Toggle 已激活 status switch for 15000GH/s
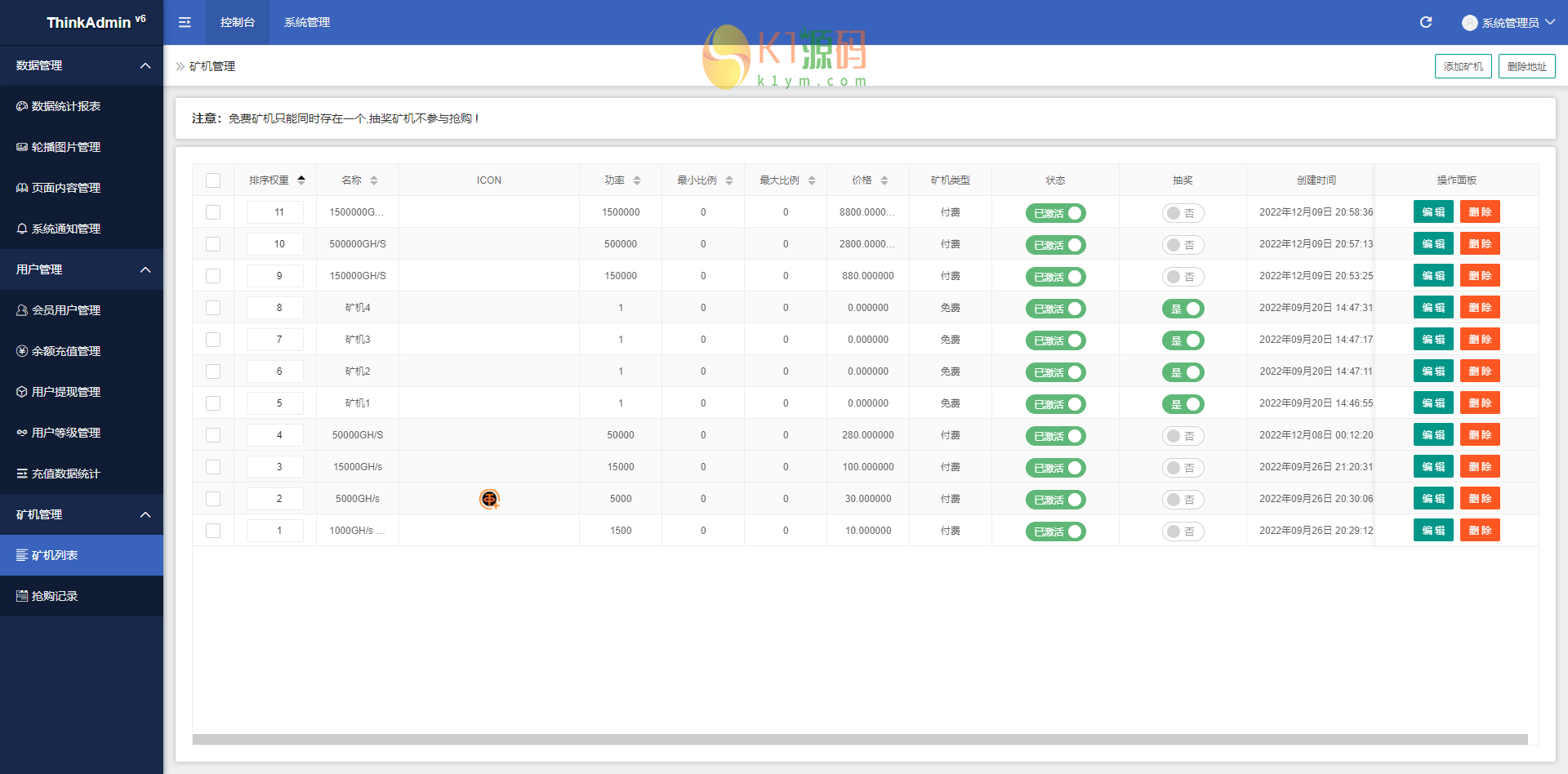The image size is (1568, 774). (x=1055, y=468)
